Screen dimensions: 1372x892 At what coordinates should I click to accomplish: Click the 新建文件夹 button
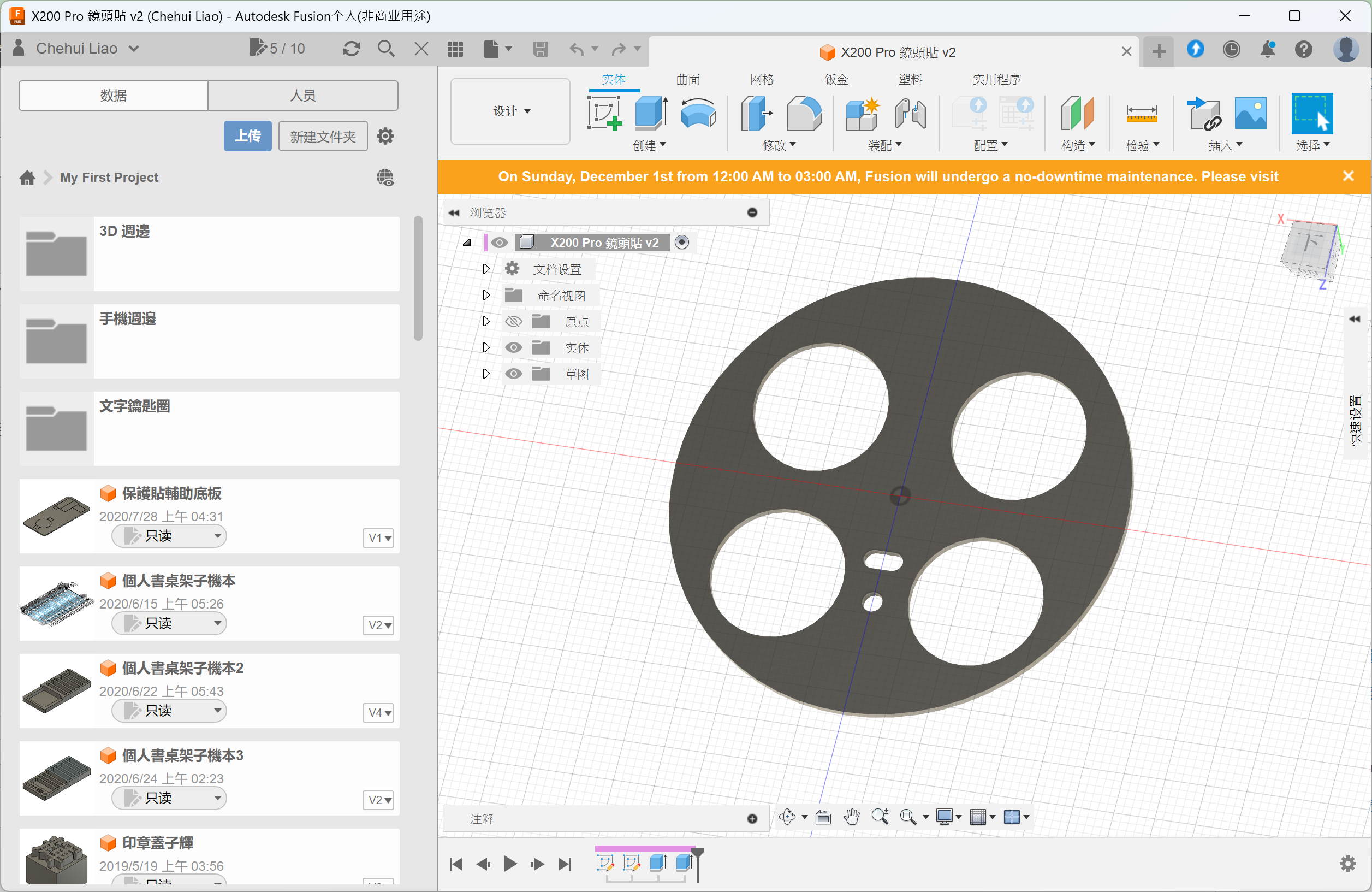pos(322,136)
